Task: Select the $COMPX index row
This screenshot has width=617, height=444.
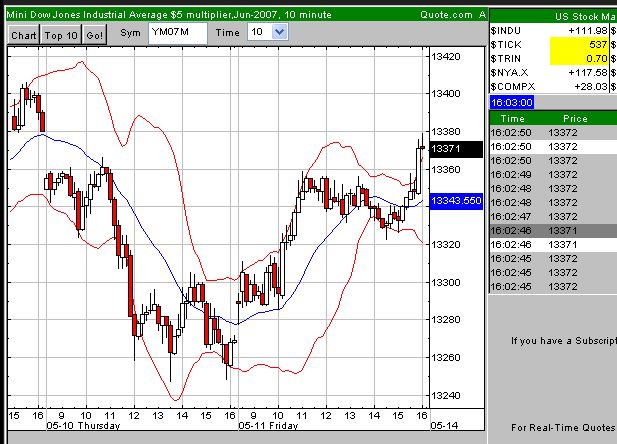Action: 551,86
